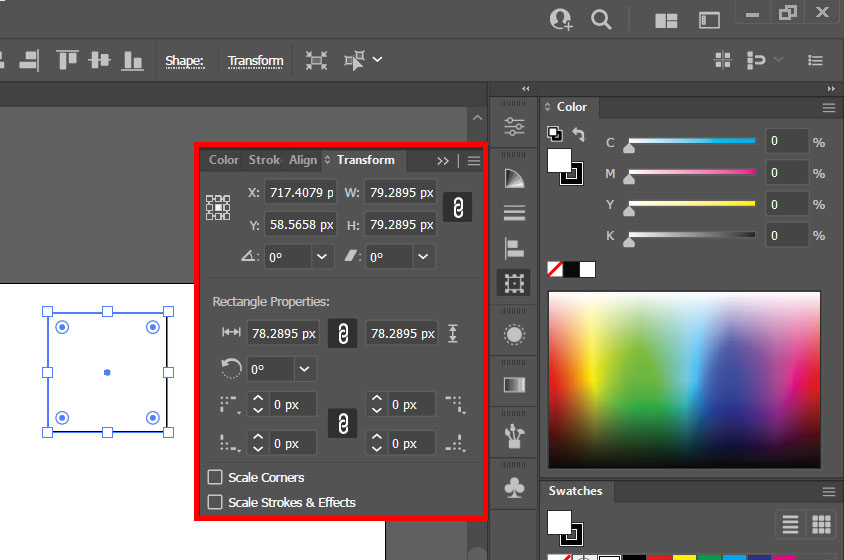Enable the Scale Corners checkbox

tap(215, 477)
